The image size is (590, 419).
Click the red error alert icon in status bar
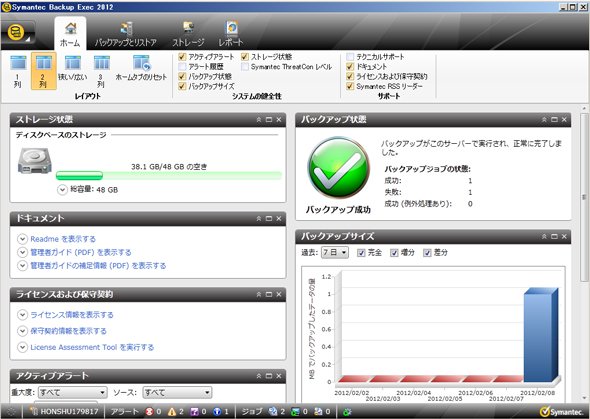pos(150,412)
